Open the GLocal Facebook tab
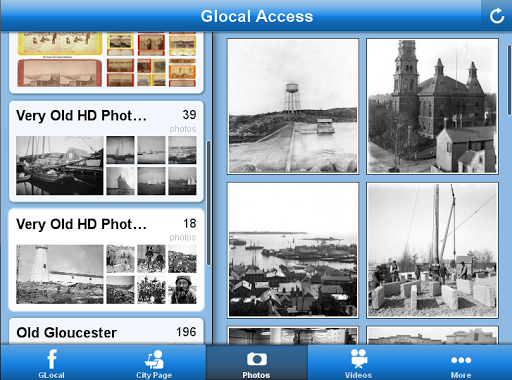The width and height of the screenshot is (512, 380). pyautogui.click(x=51, y=363)
